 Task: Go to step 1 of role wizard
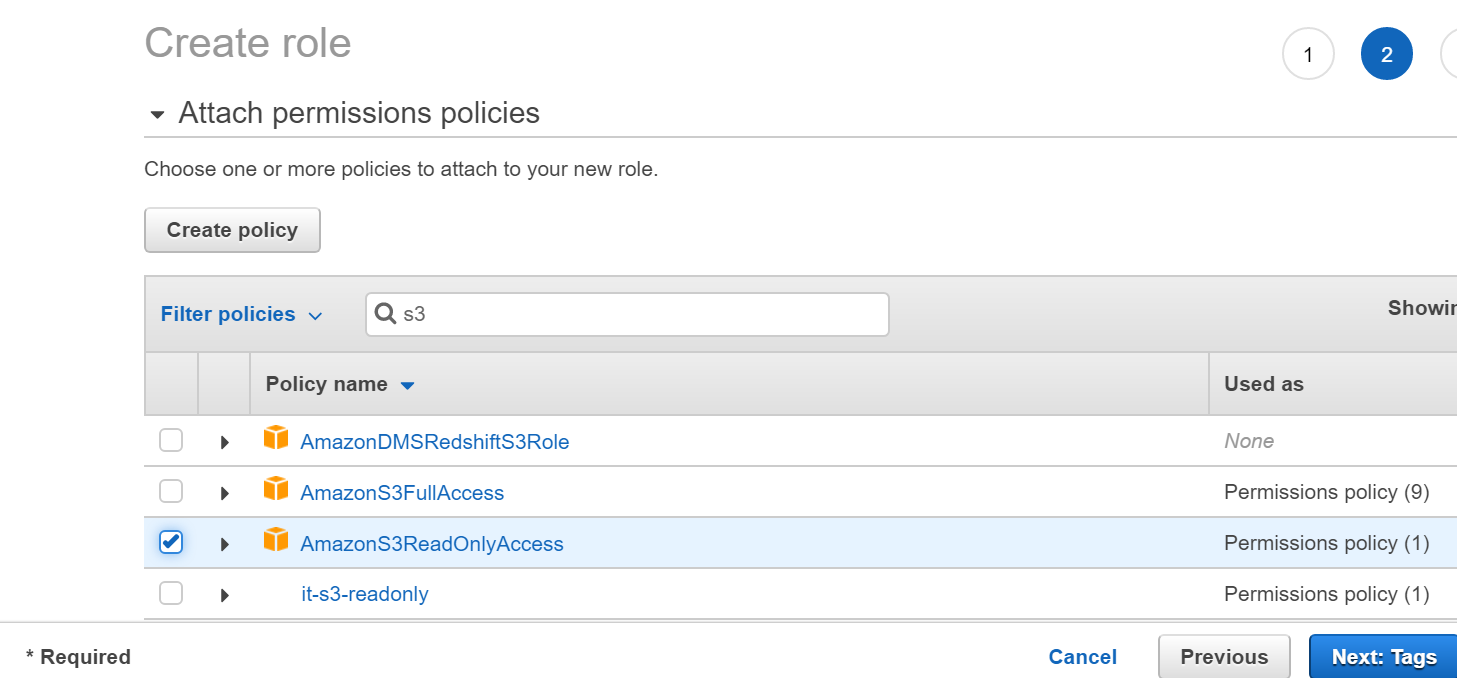point(1308,55)
